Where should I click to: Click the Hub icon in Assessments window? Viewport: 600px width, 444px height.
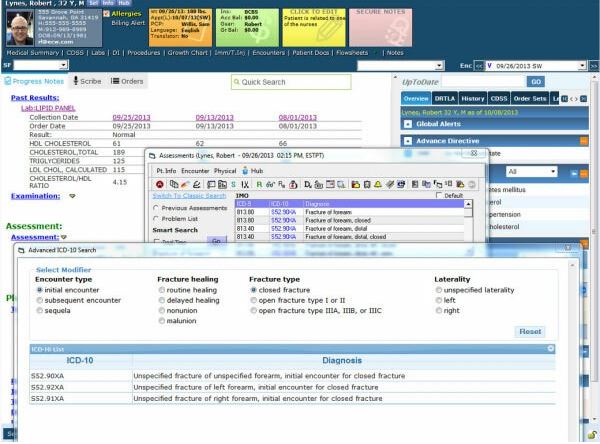[245, 170]
